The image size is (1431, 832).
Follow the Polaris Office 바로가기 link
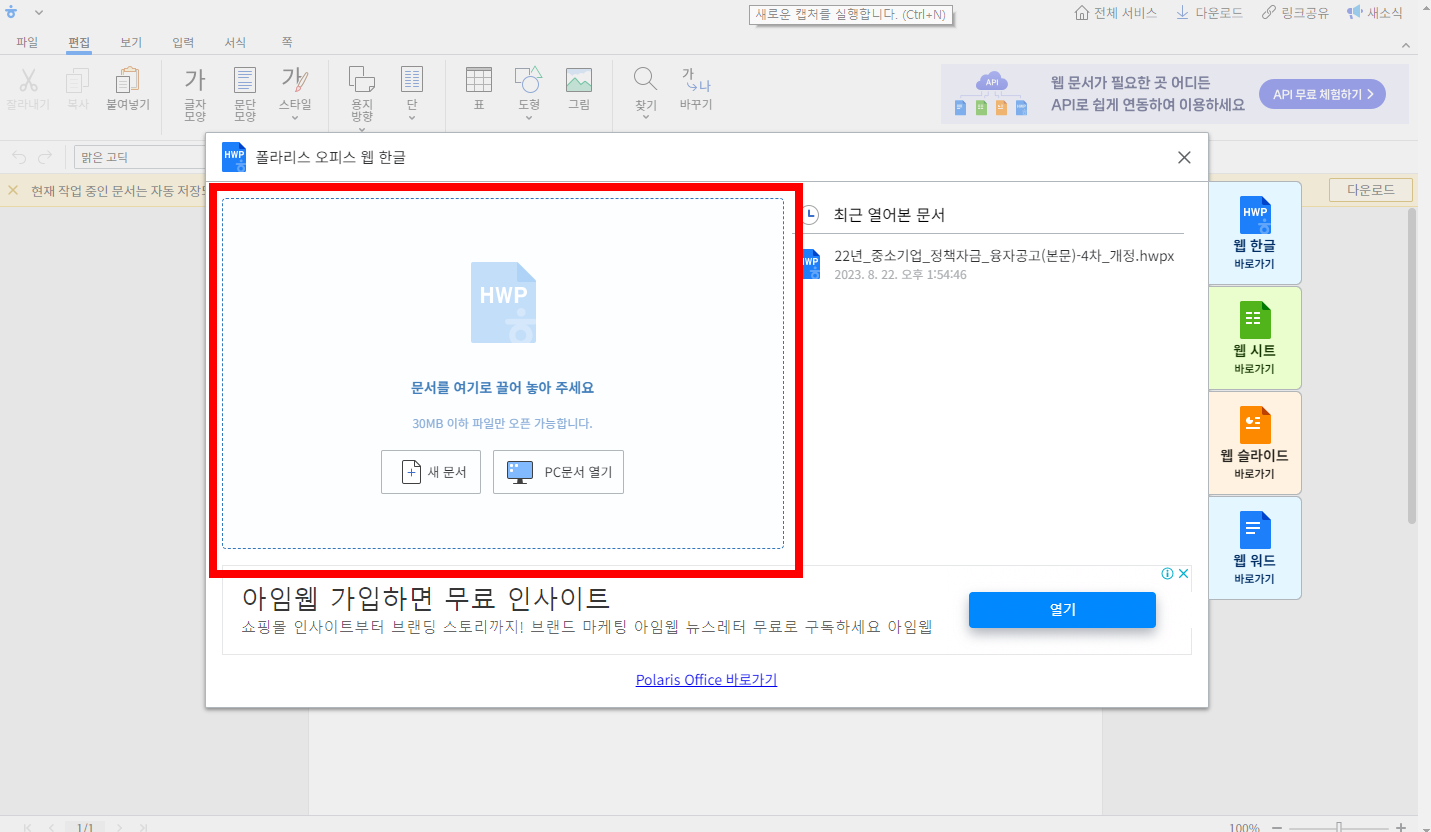(706, 679)
